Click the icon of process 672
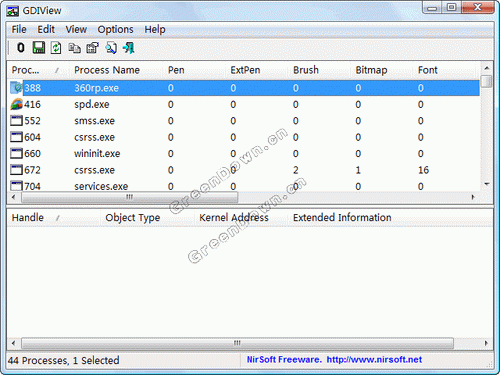This screenshot has height=375, width=500. [x=16, y=170]
